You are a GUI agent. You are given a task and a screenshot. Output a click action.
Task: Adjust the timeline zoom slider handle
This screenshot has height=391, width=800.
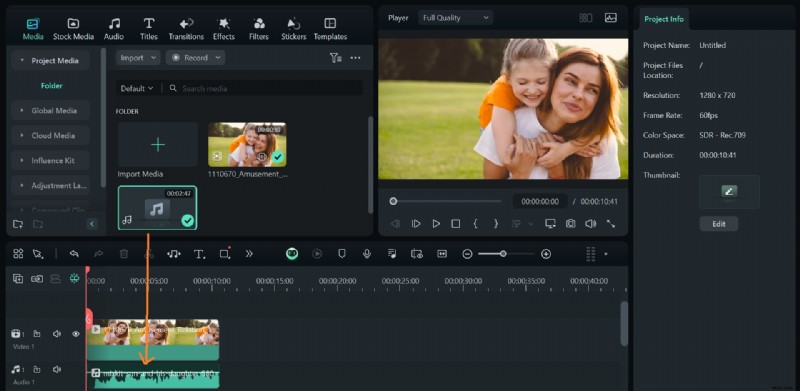pyautogui.click(x=503, y=254)
